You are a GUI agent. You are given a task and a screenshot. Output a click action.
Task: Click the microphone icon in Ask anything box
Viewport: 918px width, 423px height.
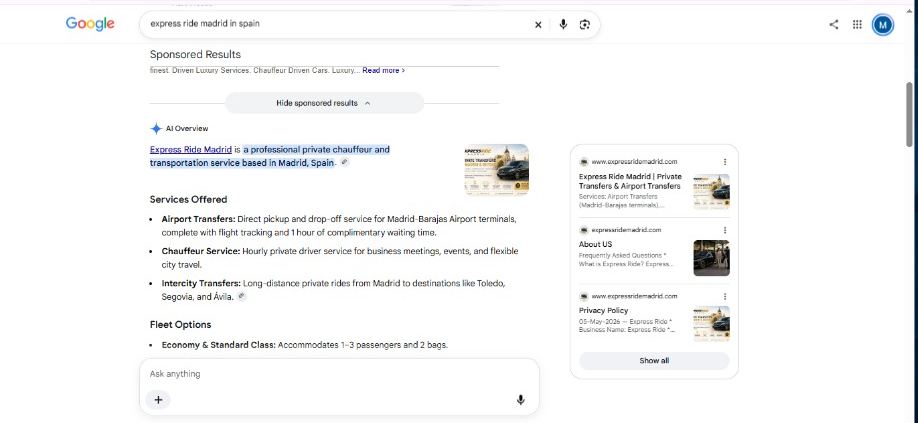[x=520, y=400]
